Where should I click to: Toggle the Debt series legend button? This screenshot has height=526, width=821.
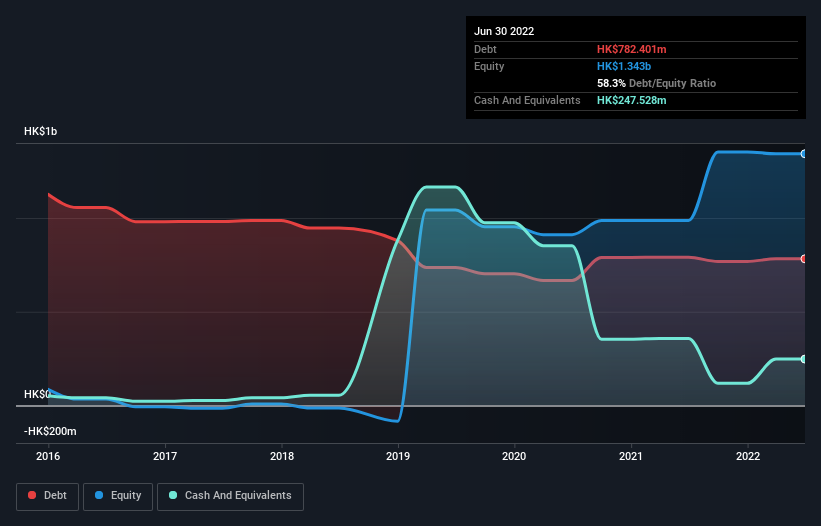click(x=47, y=496)
